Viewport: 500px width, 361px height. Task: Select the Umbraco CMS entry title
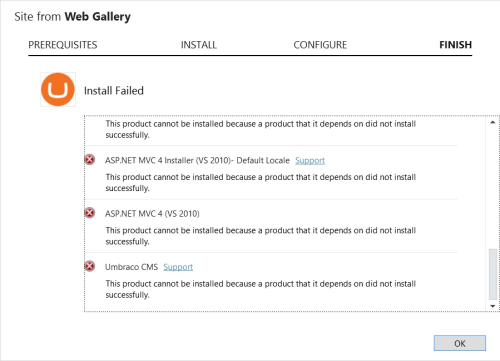[131, 267]
